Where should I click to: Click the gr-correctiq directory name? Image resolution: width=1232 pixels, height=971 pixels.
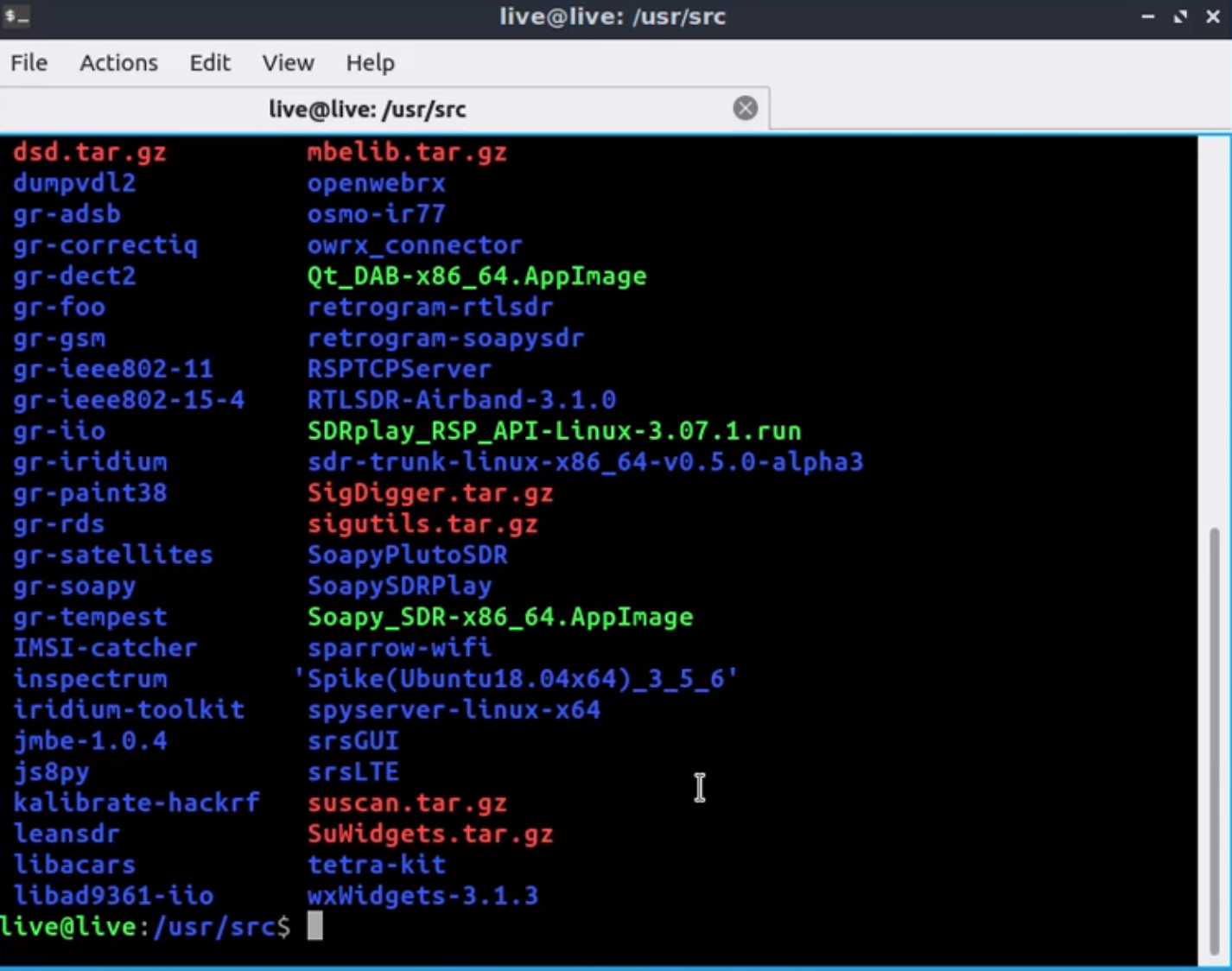point(105,245)
